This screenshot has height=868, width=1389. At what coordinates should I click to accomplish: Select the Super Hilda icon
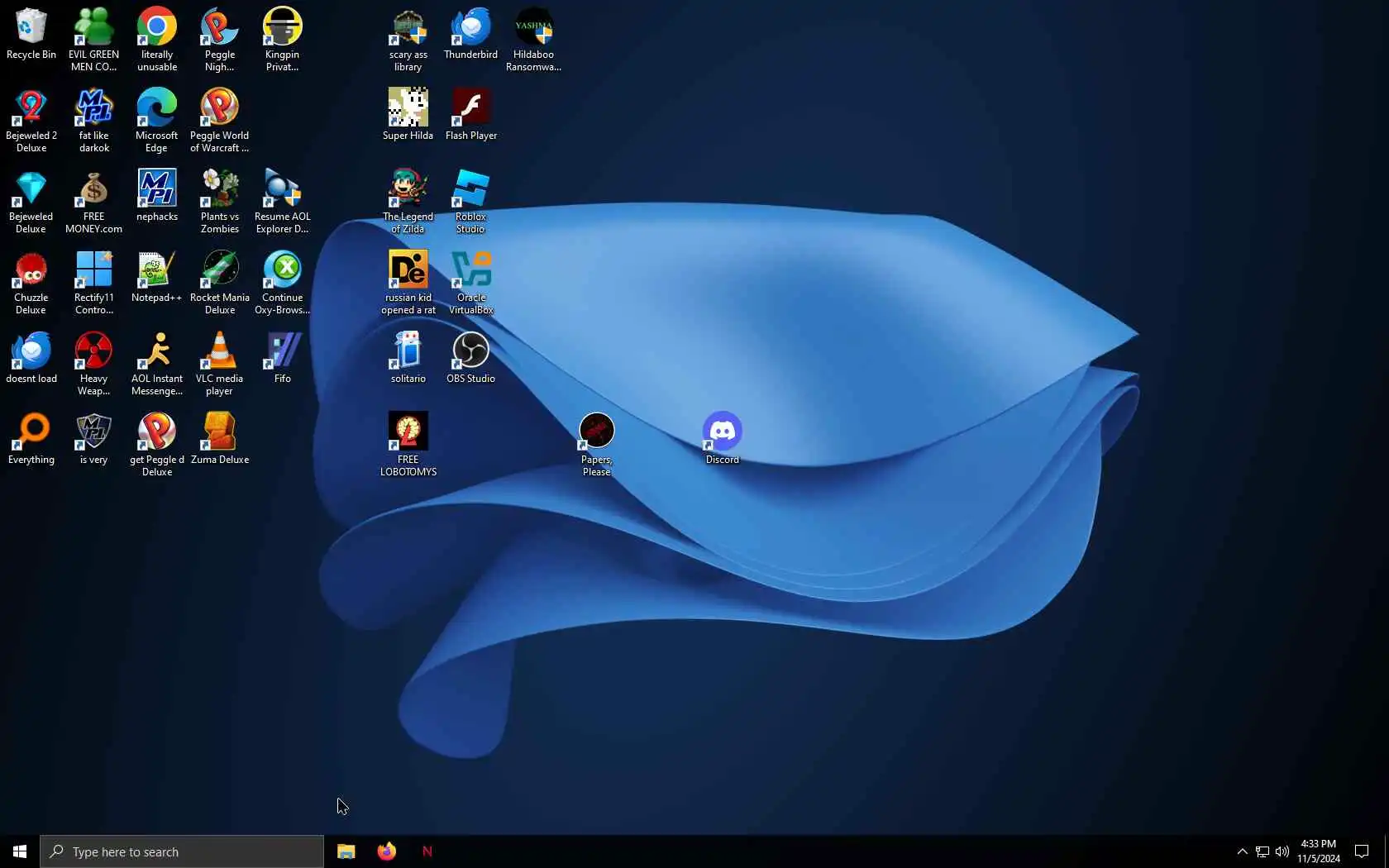pos(408,116)
